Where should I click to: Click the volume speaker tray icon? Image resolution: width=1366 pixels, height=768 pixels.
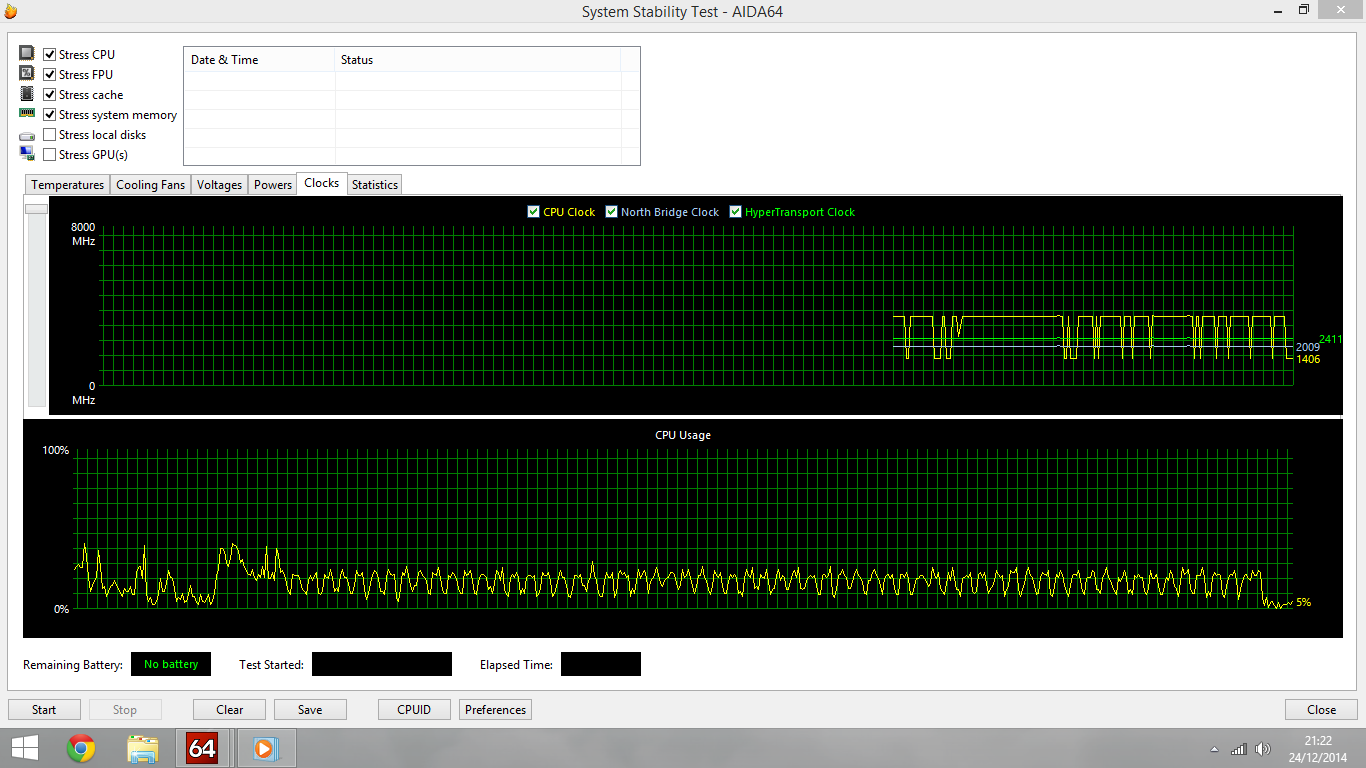(x=1263, y=749)
